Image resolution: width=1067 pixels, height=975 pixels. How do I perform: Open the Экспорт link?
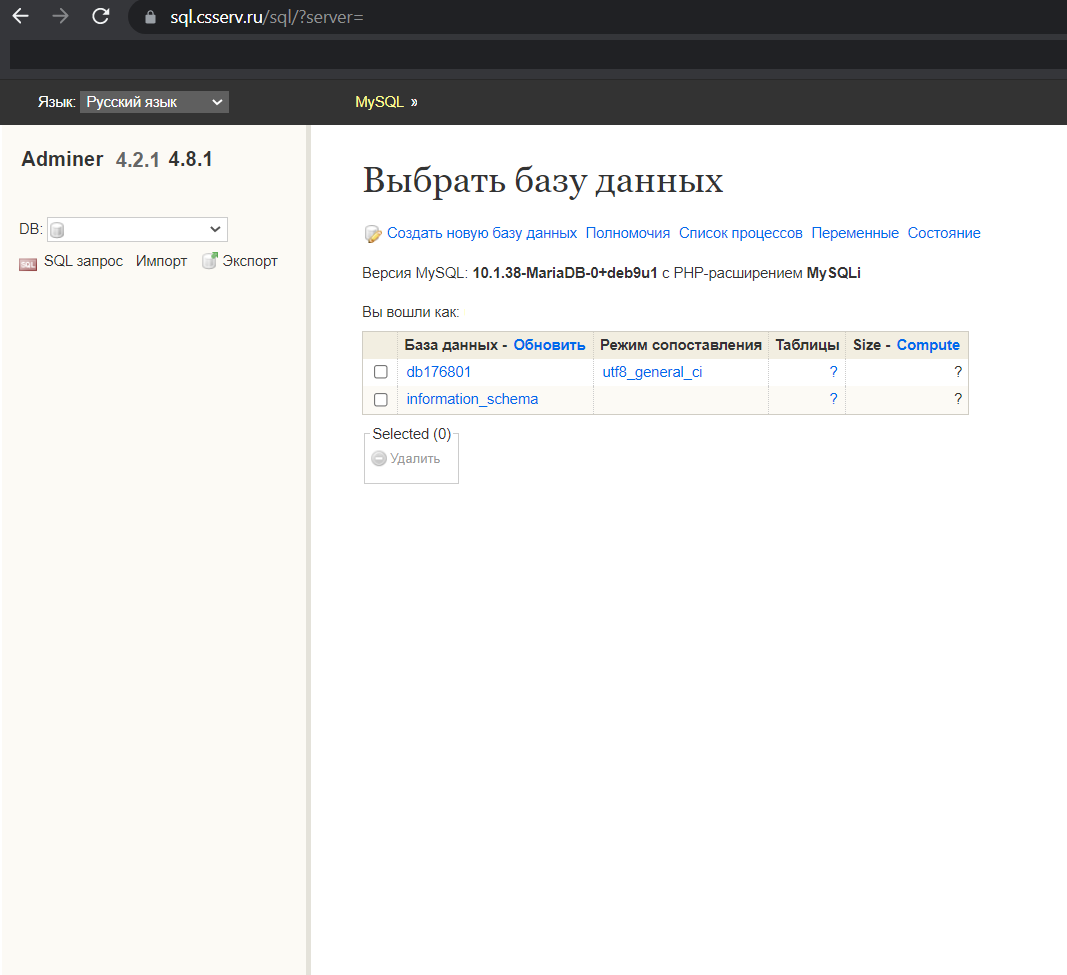pos(250,261)
